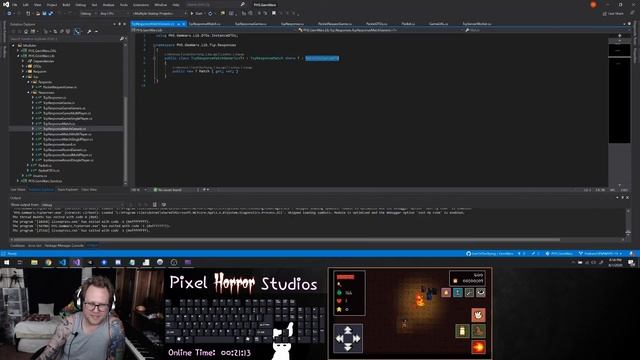The image size is (640, 360).
Task: Open the Tools menu
Action: pos(124,5)
